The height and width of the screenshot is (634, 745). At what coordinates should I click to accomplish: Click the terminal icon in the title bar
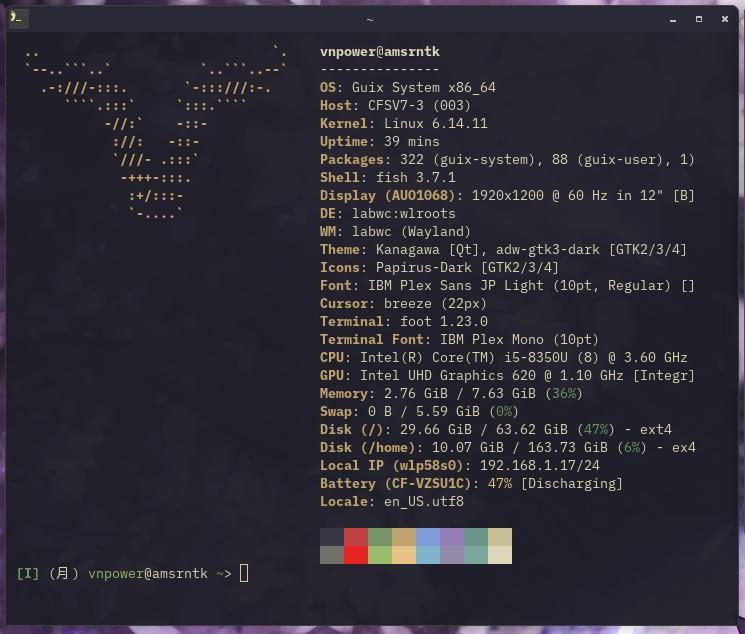pos(15,18)
